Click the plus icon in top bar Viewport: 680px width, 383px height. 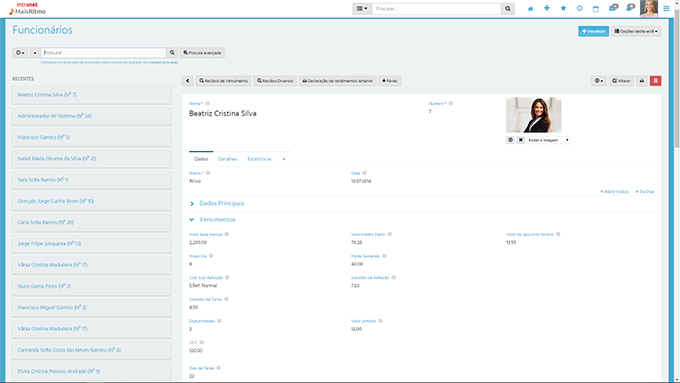(546, 8)
